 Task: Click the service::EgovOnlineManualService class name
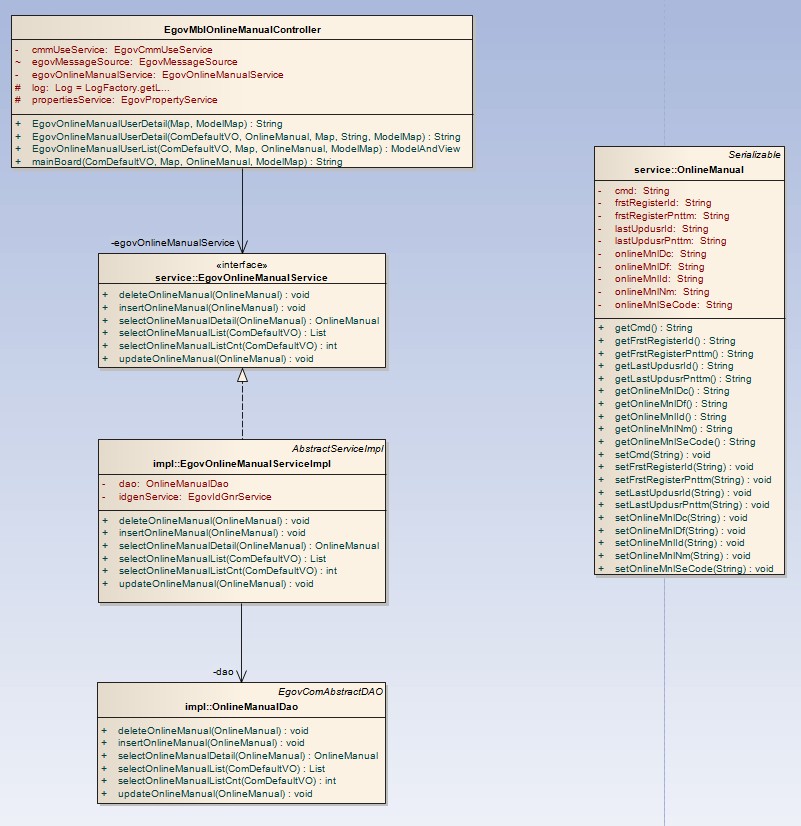241,277
